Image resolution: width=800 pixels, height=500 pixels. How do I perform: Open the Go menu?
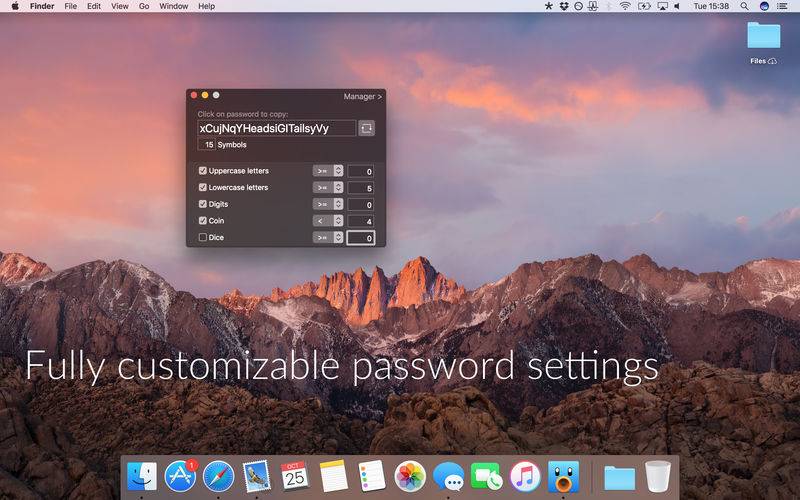click(x=144, y=6)
